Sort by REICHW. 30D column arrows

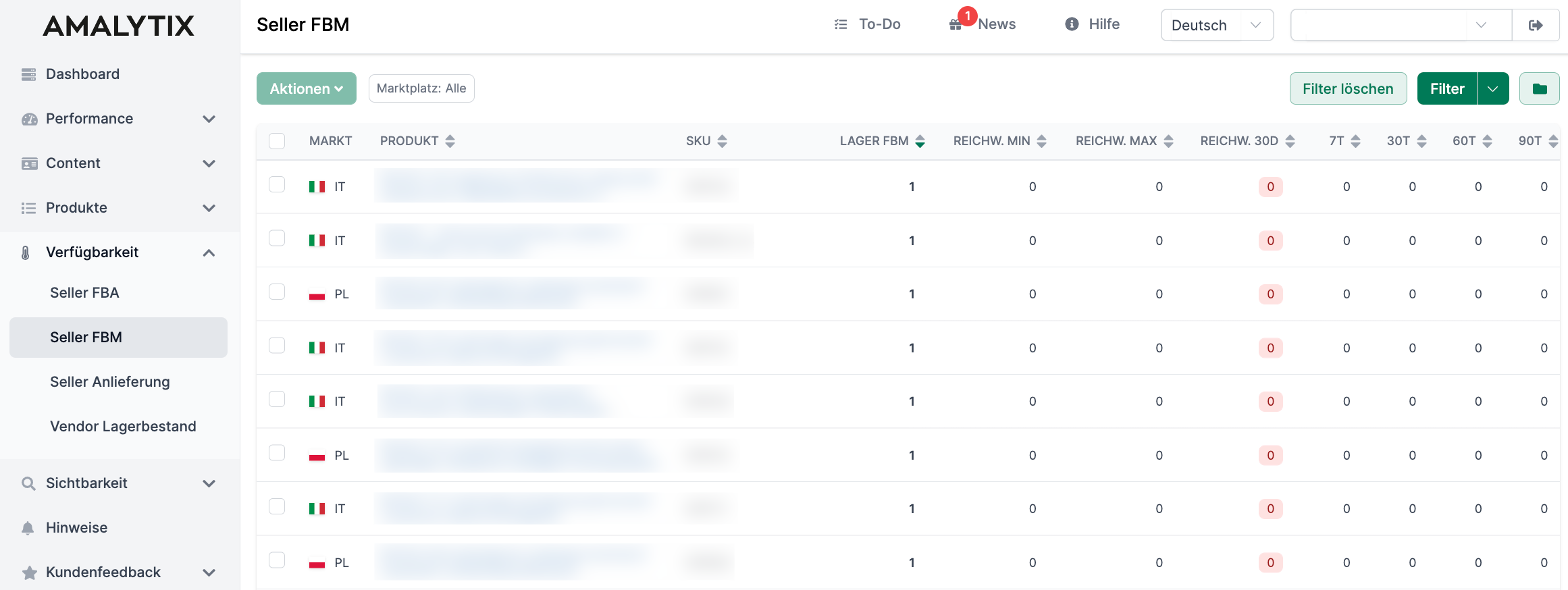click(1290, 141)
